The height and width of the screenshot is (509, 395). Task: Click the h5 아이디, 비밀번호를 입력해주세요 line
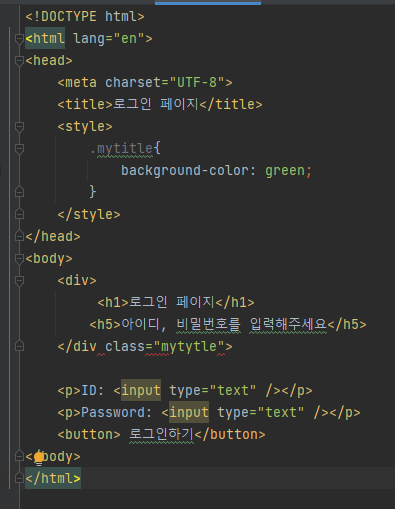pos(228,324)
